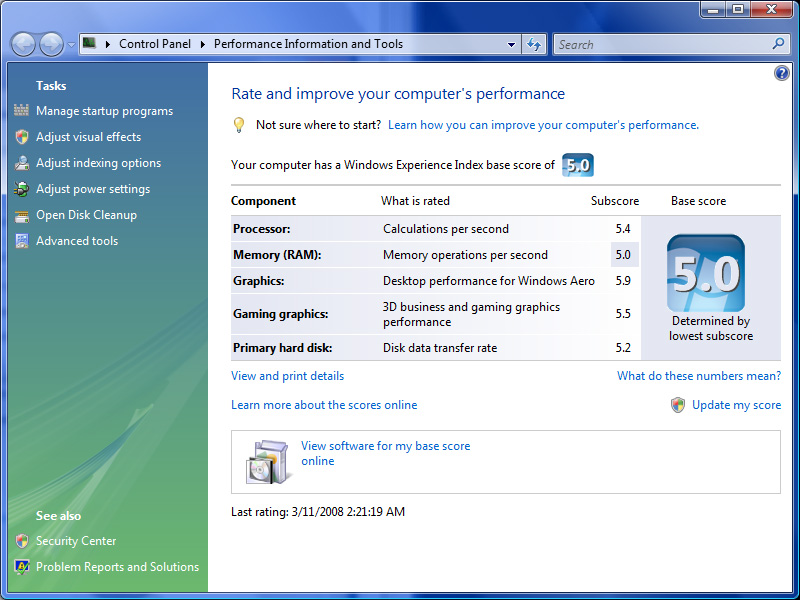Viewport: 800px width, 600px height.
Task: Open Adjust visual effects
Action: 88,137
